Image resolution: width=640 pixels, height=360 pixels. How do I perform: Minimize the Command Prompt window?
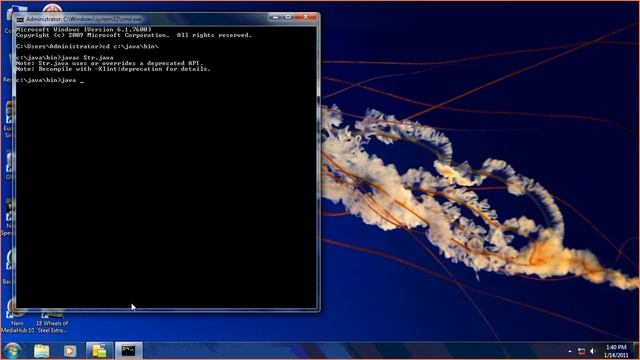[276, 17]
